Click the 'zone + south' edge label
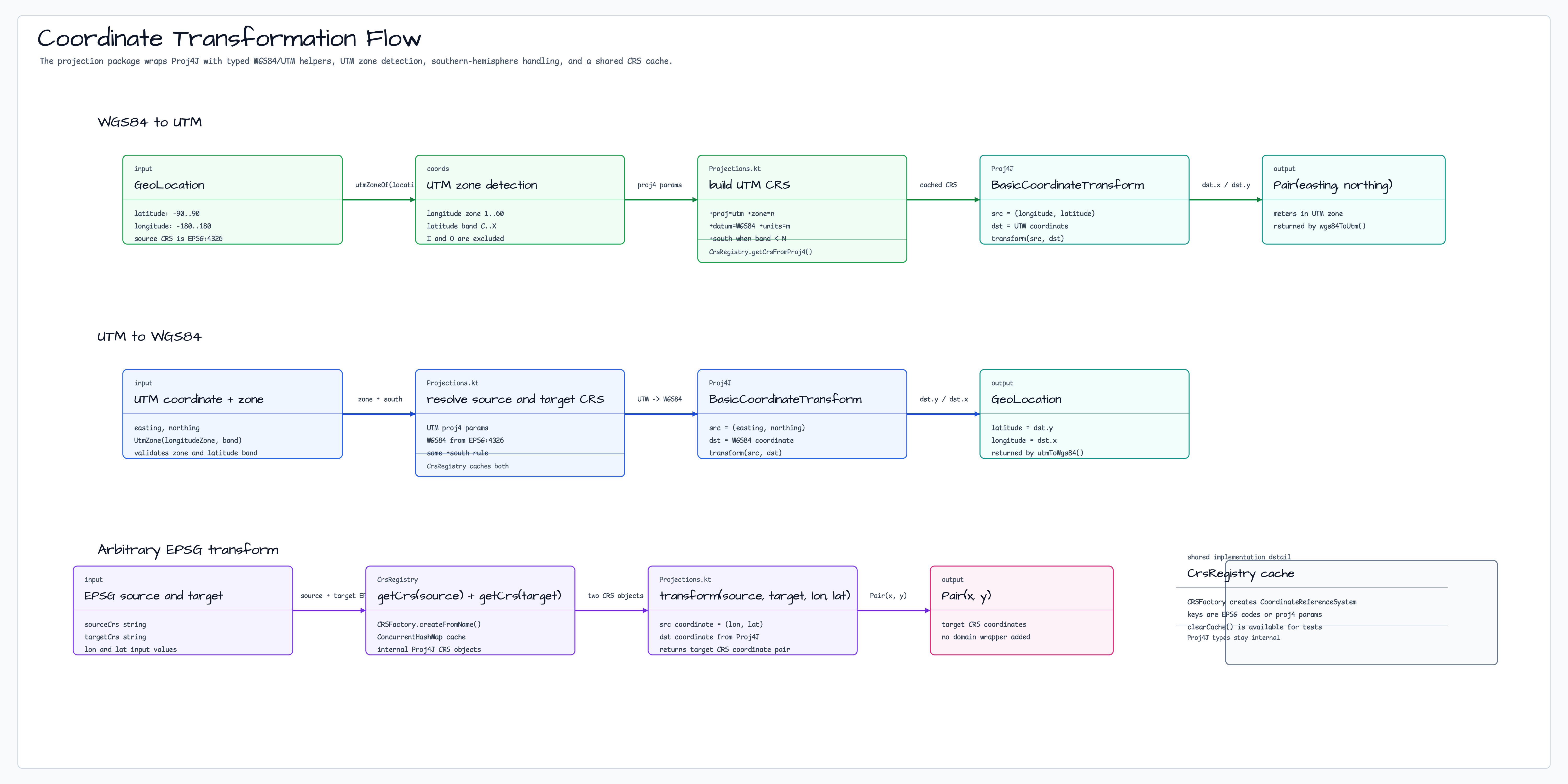The image size is (1568, 784). coord(380,399)
